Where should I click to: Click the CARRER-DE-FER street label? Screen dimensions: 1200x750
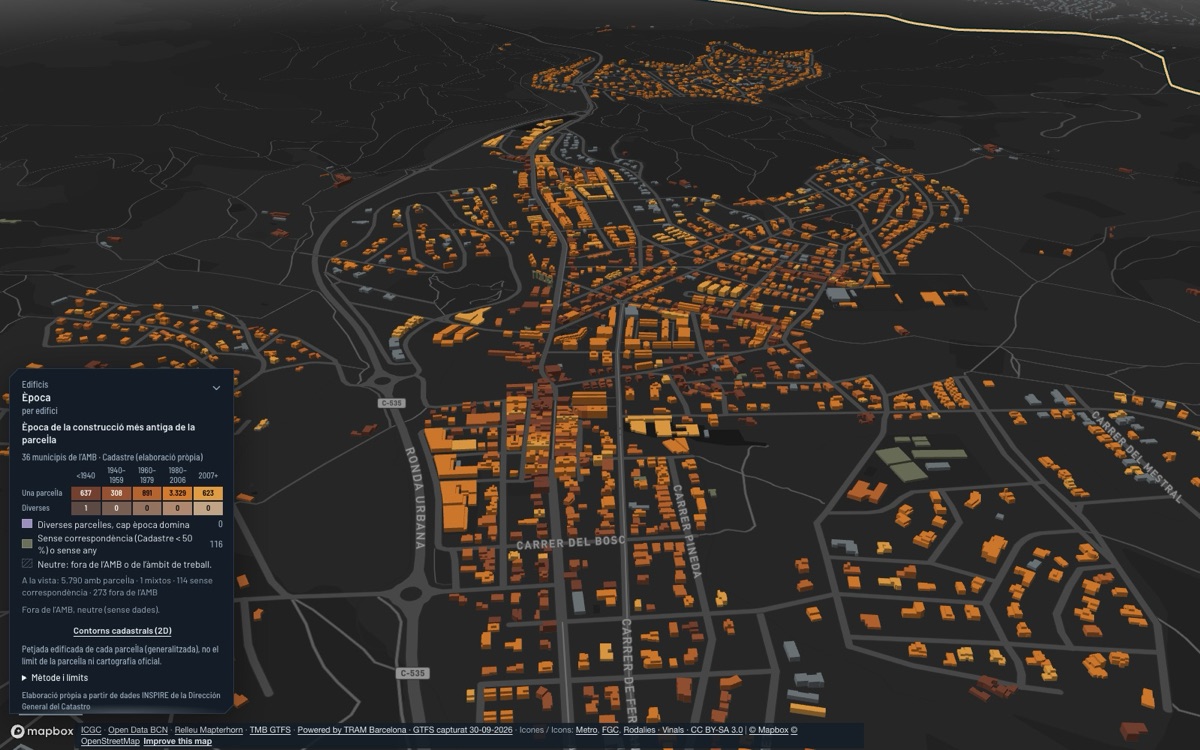[630, 670]
